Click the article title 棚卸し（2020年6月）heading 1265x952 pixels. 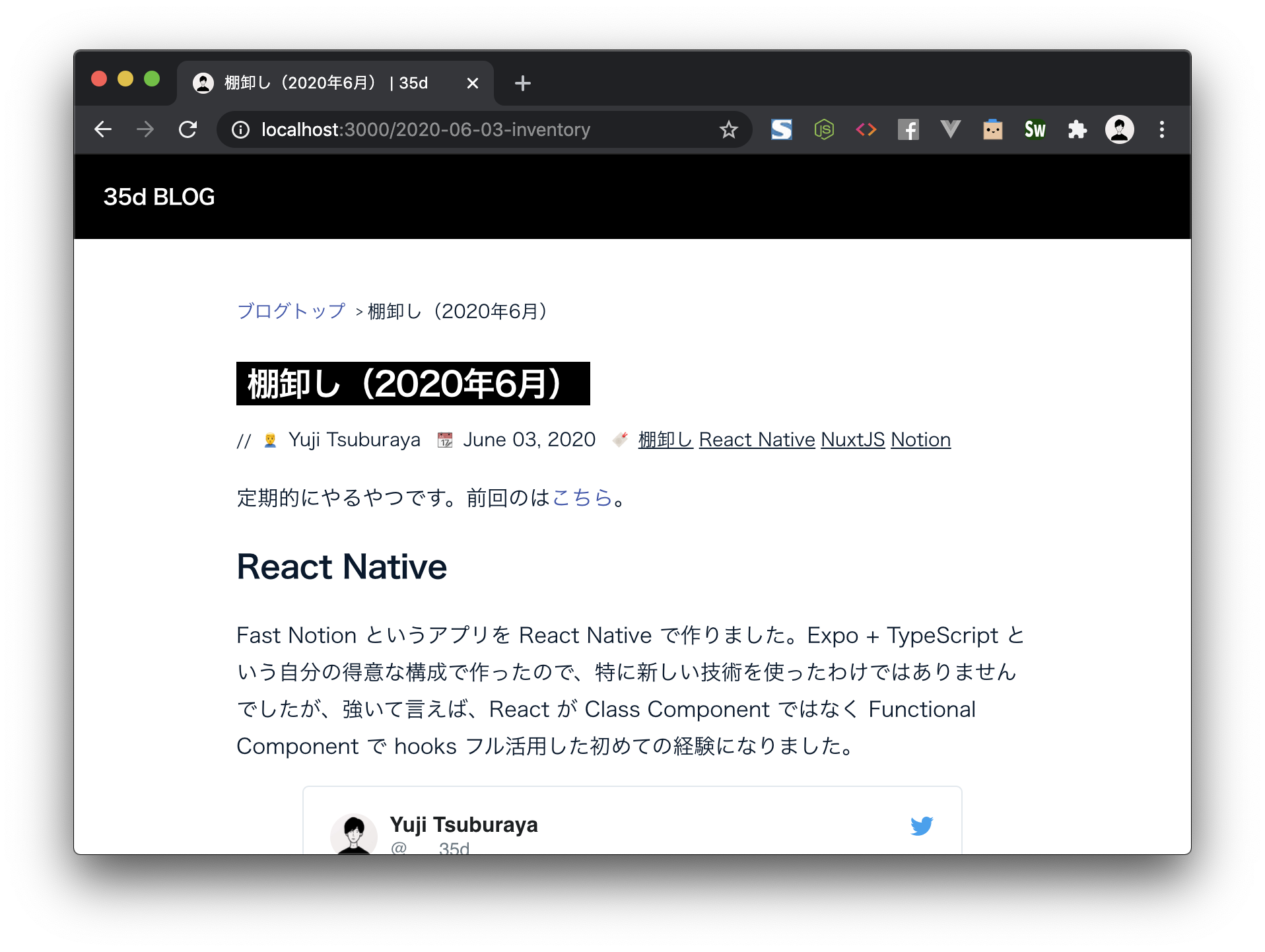click(413, 384)
